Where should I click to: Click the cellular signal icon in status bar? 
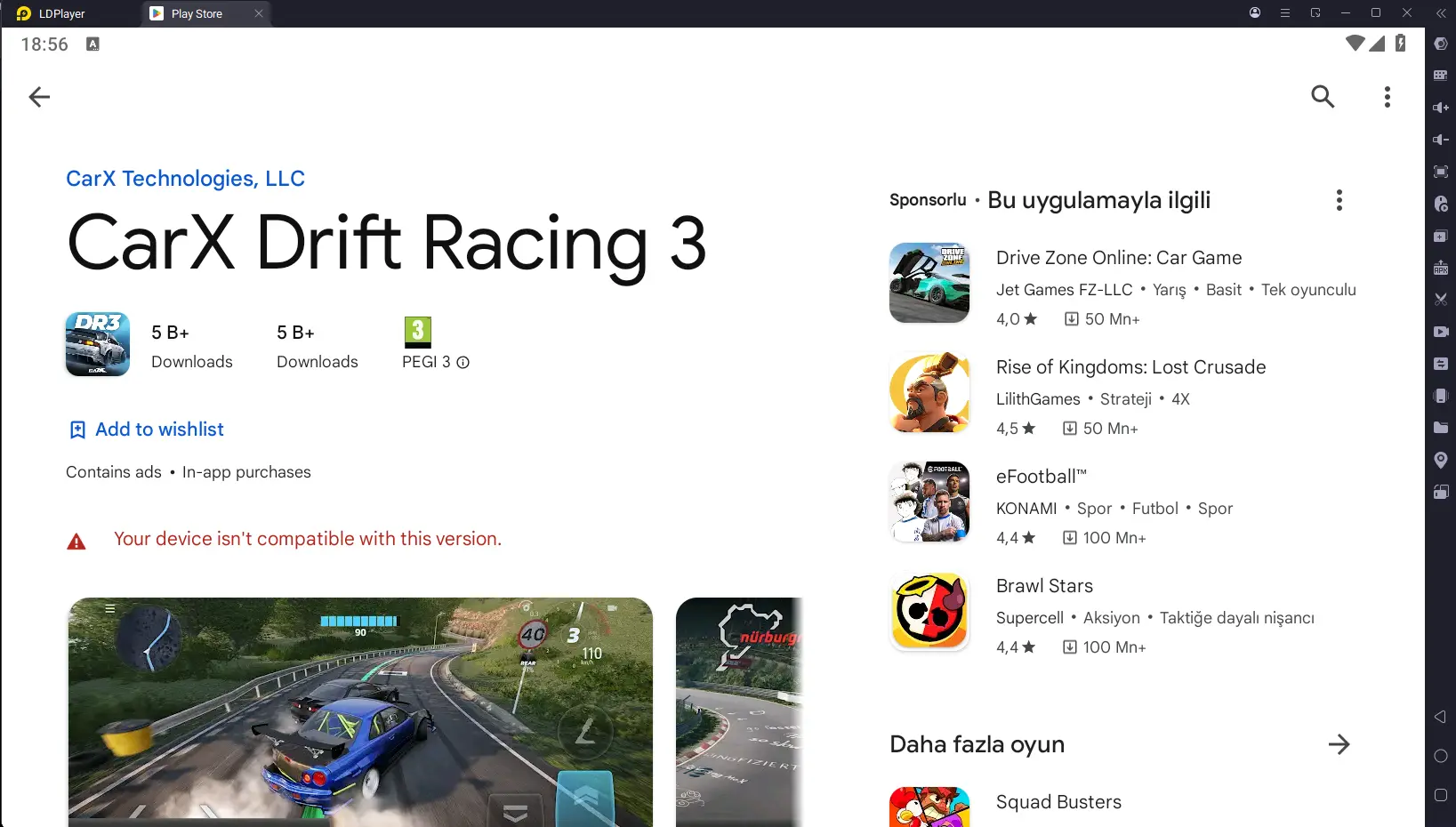1377,43
